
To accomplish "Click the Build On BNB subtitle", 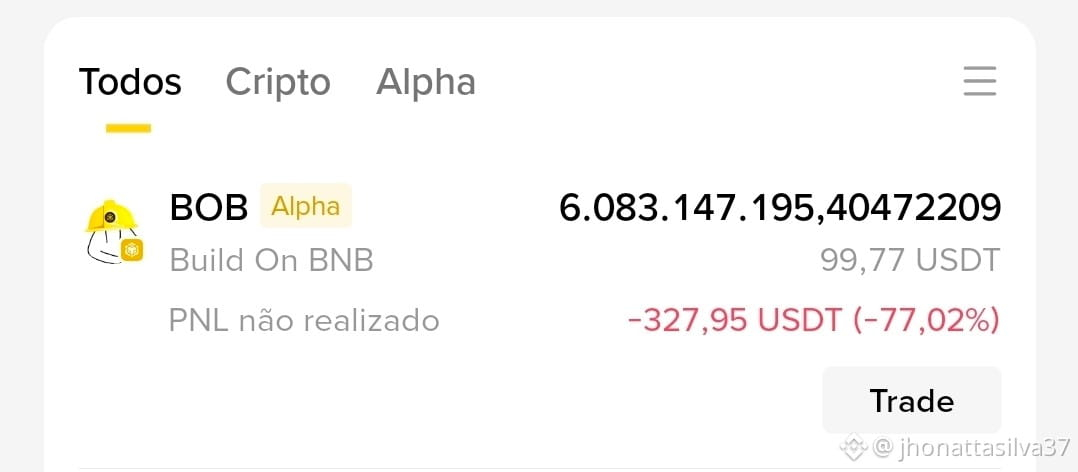I will pos(272,260).
